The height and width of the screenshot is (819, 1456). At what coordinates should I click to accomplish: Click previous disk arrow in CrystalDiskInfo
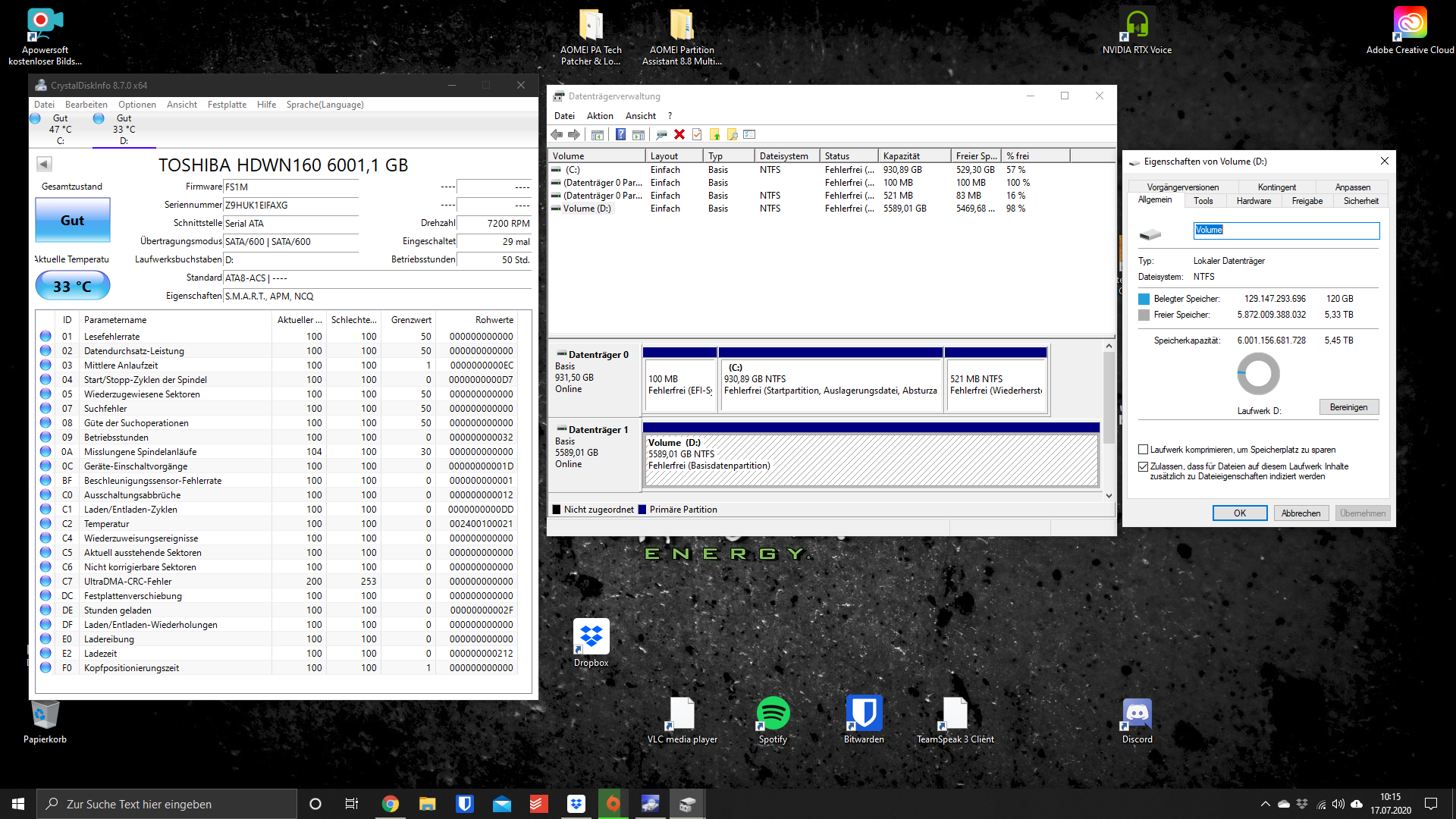pyautogui.click(x=44, y=164)
